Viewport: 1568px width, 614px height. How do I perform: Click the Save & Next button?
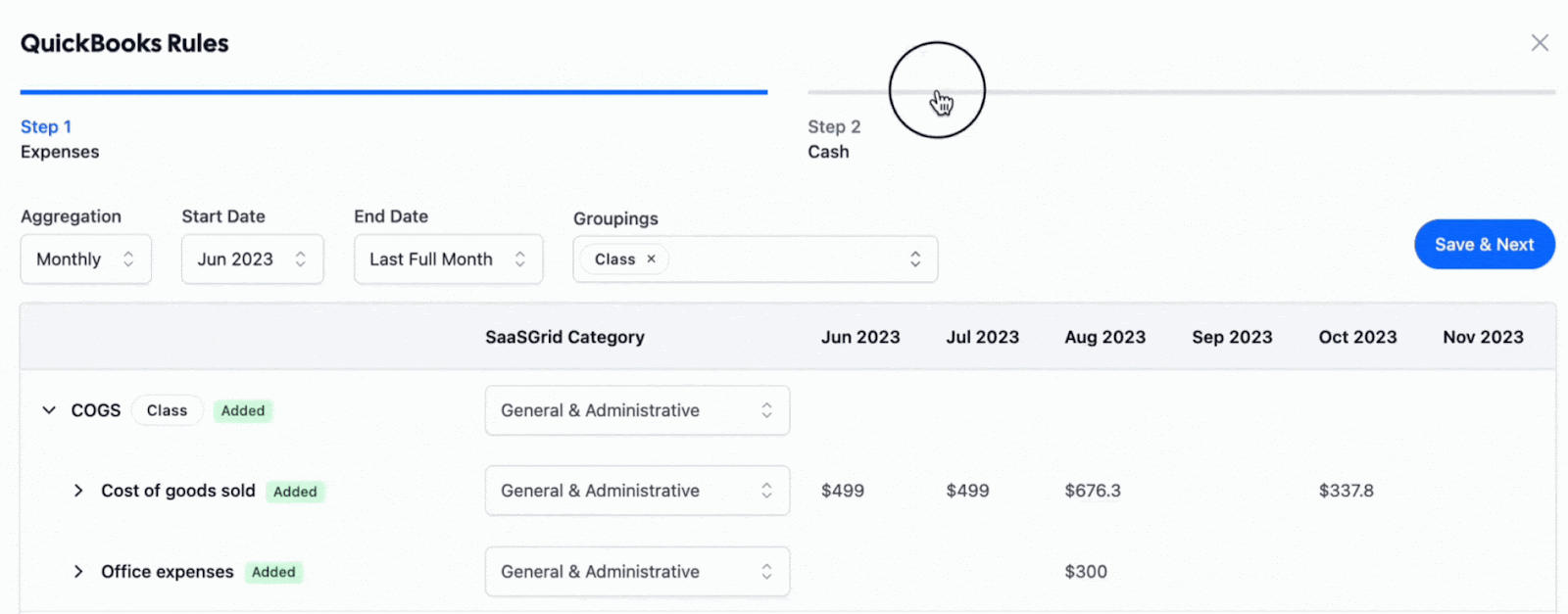1485,245
